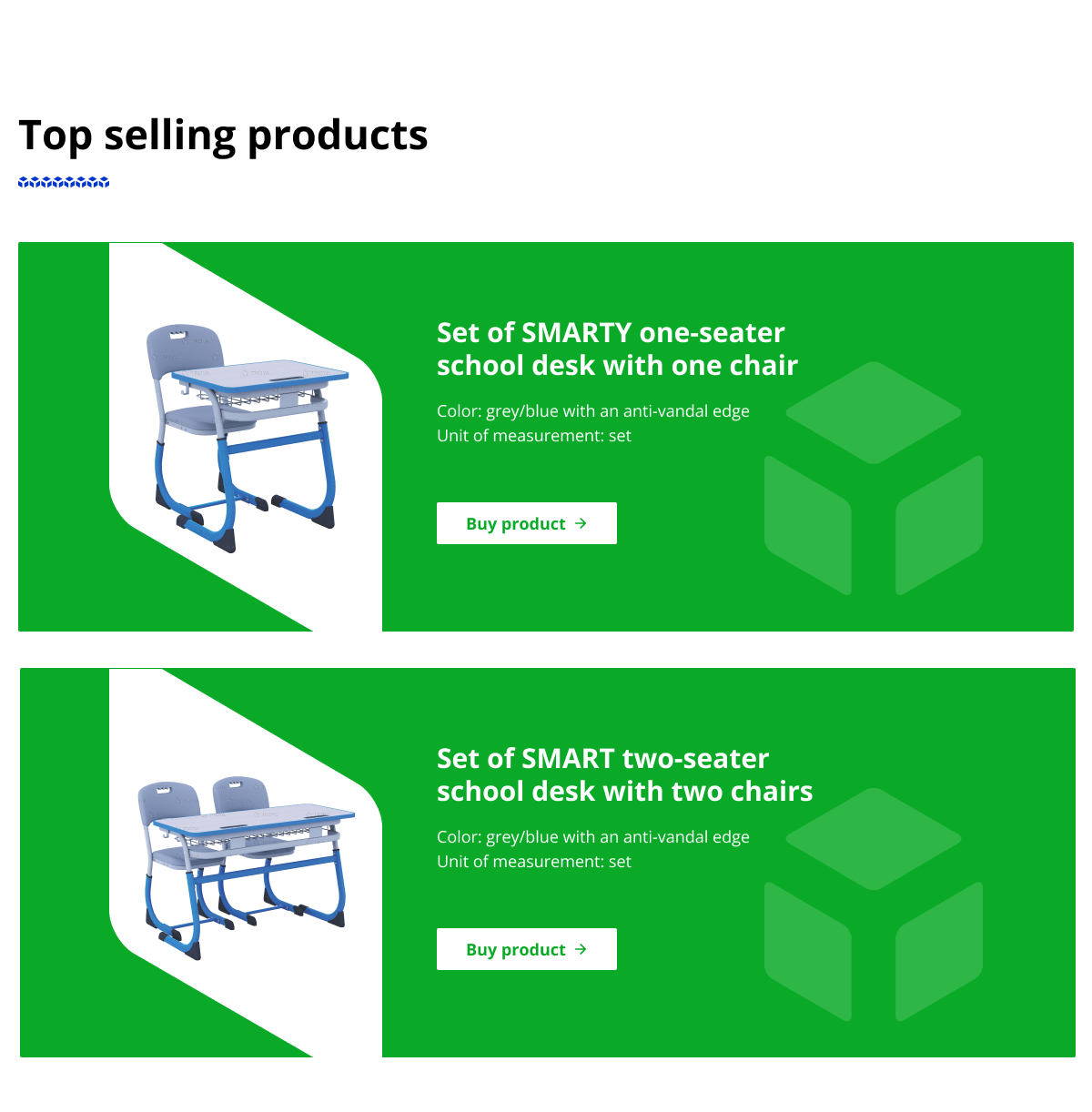1092x1112 pixels.
Task: Open the two-seater desk product image
Action: pyautogui.click(x=246, y=867)
